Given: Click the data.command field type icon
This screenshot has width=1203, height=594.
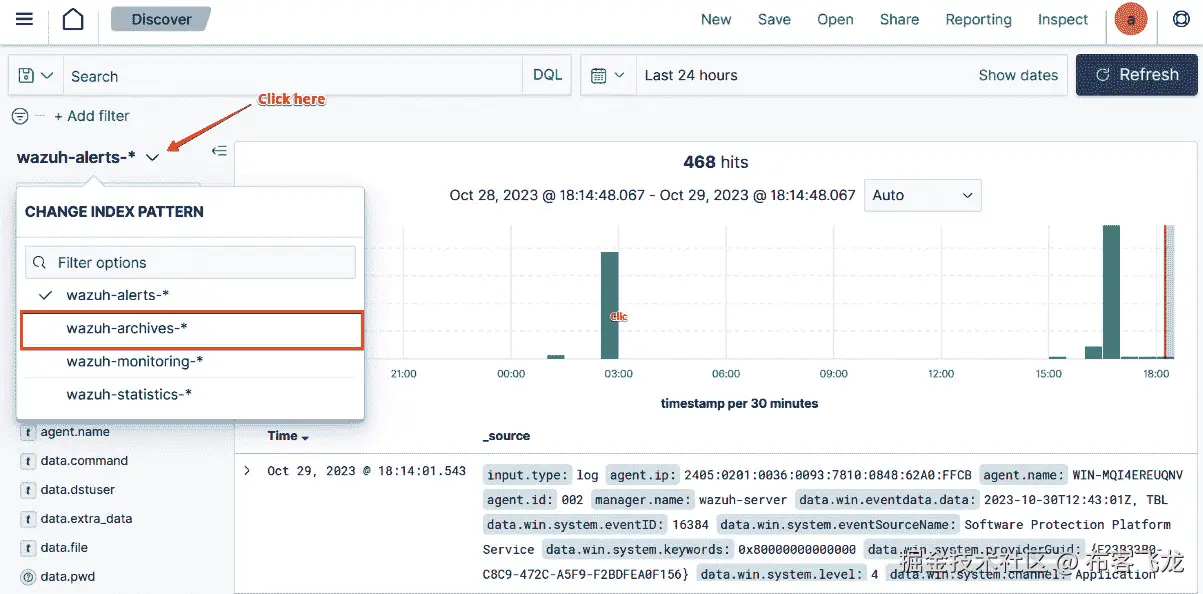Looking at the screenshot, I should coord(28,461).
